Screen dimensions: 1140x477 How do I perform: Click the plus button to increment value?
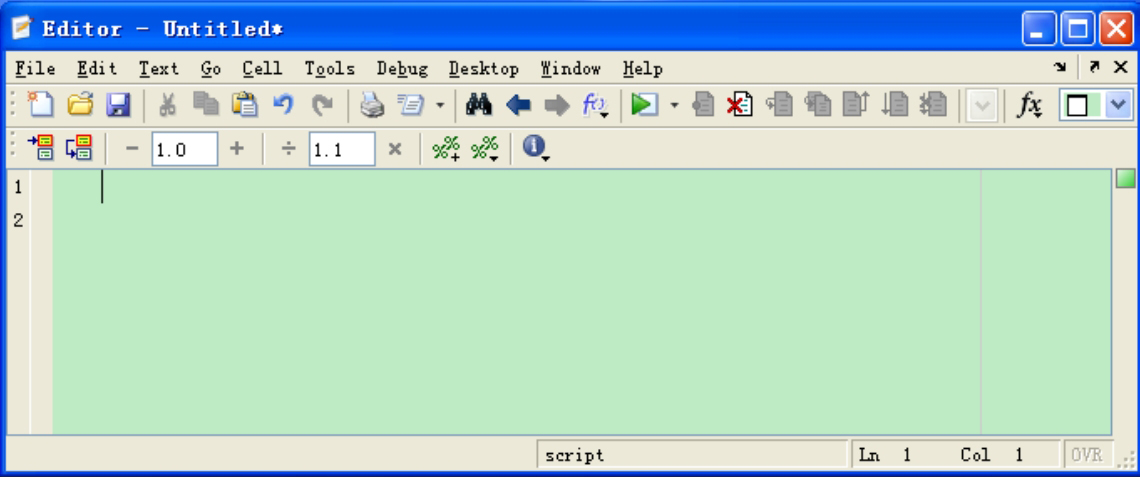(237, 149)
